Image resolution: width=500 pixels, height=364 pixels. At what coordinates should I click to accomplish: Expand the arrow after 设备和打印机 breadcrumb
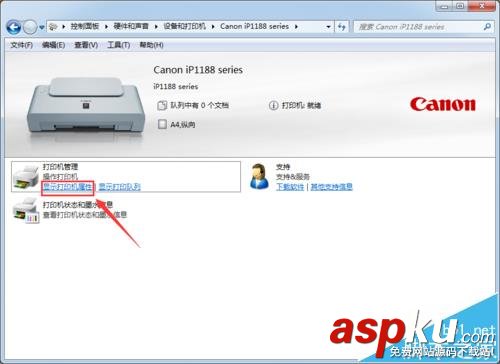pos(213,27)
